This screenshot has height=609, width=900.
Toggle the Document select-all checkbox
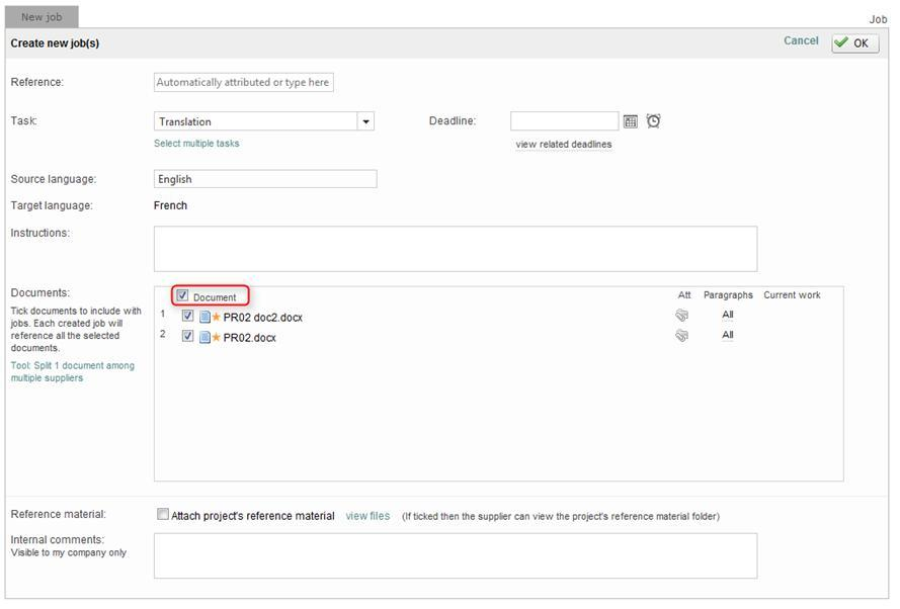(x=182, y=296)
